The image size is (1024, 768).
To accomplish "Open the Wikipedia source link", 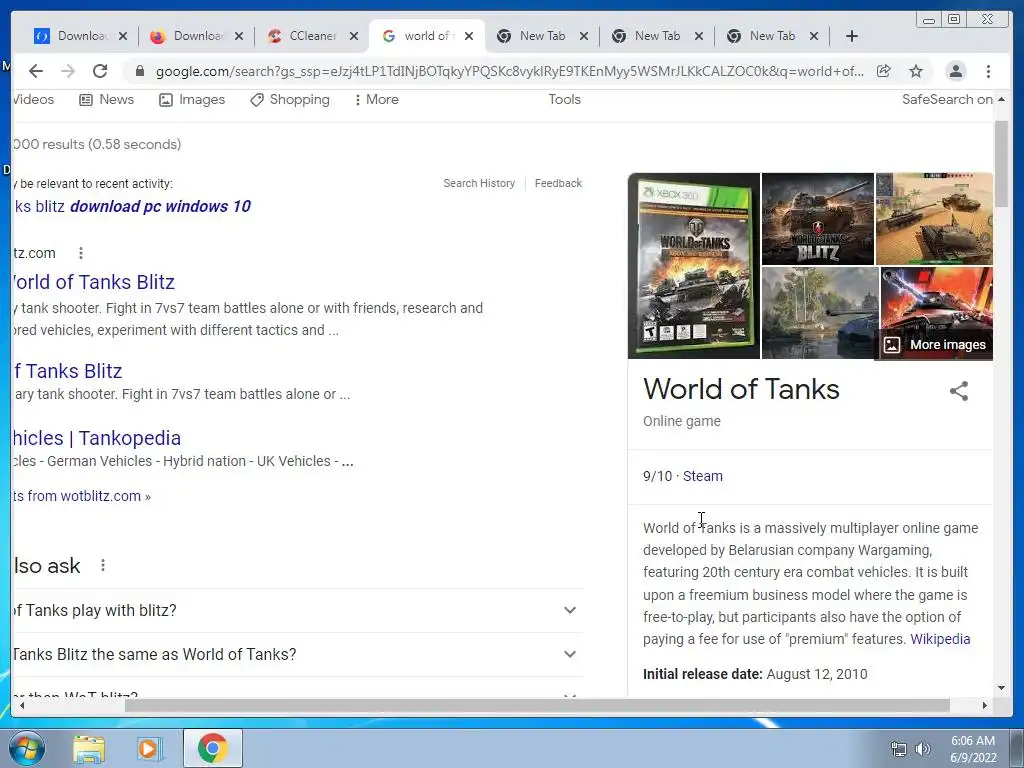I will click(x=940, y=639).
